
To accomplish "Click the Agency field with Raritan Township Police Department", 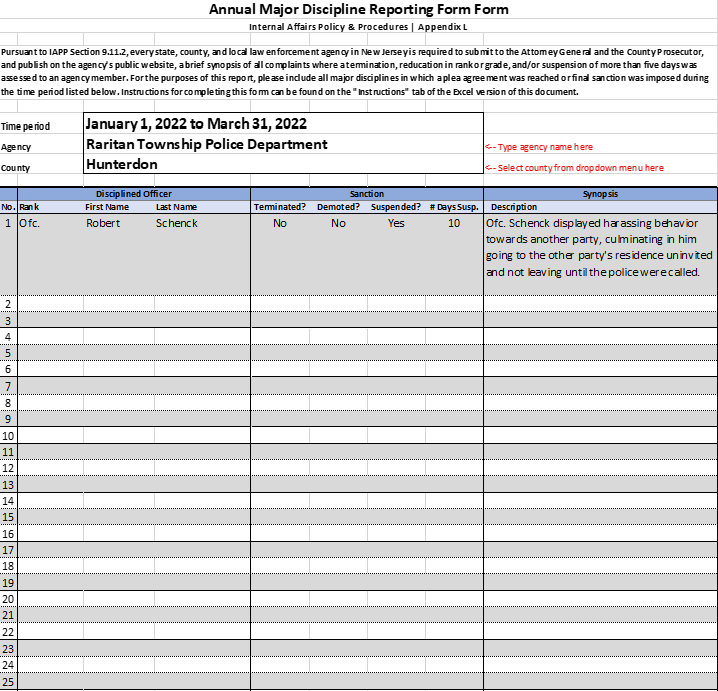I will pyautogui.click(x=280, y=144).
